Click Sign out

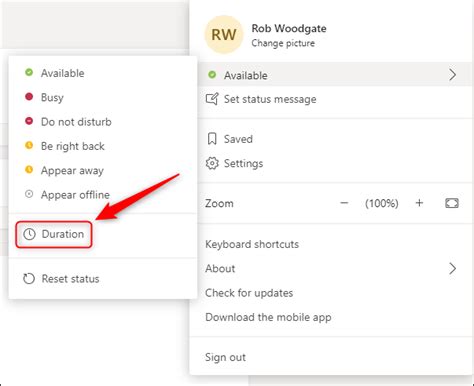point(225,357)
